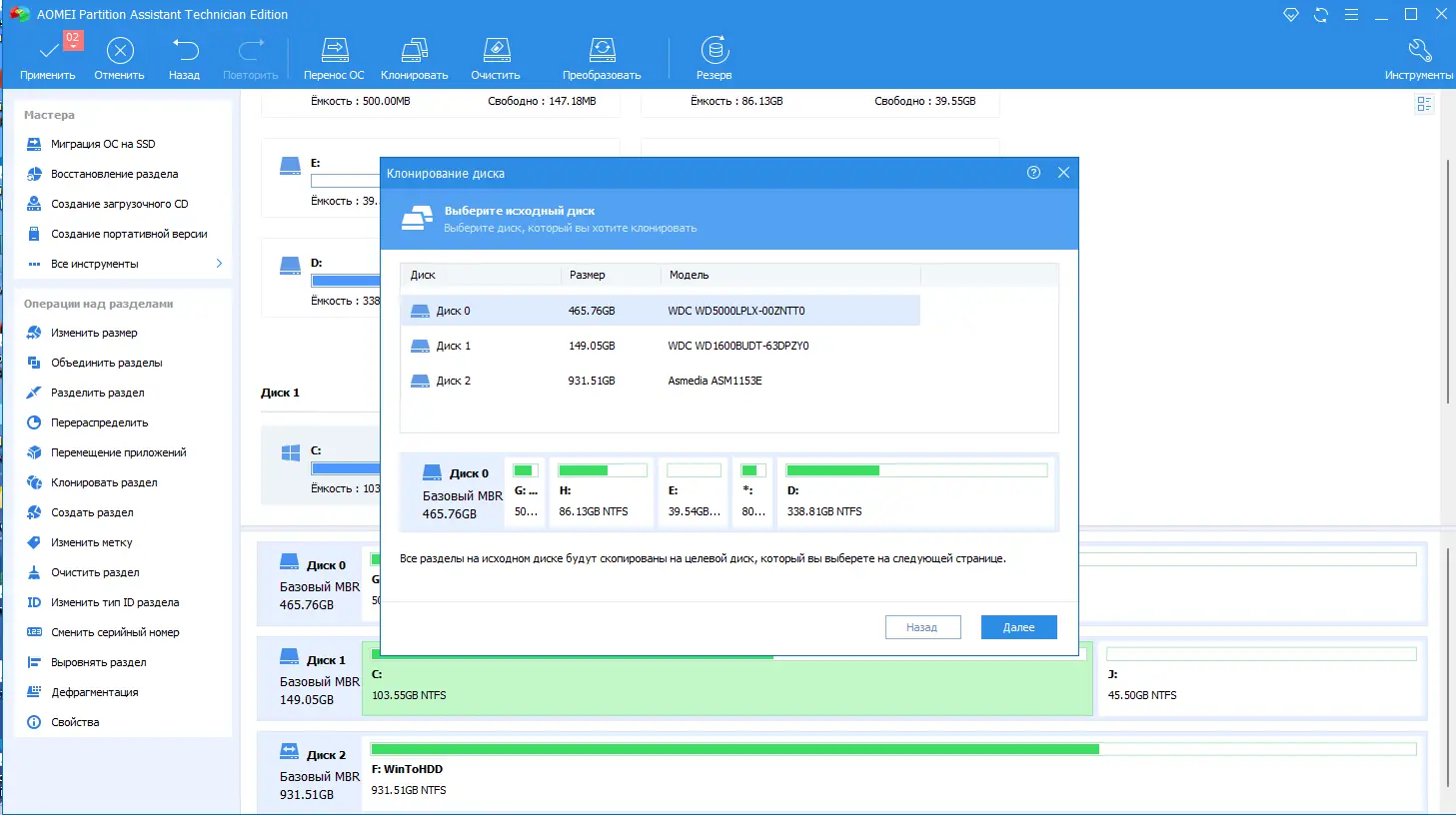Viewport: 1456px width, 815px height.
Task: Select Миграция ОС на SSD wizard
Action: [103, 144]
